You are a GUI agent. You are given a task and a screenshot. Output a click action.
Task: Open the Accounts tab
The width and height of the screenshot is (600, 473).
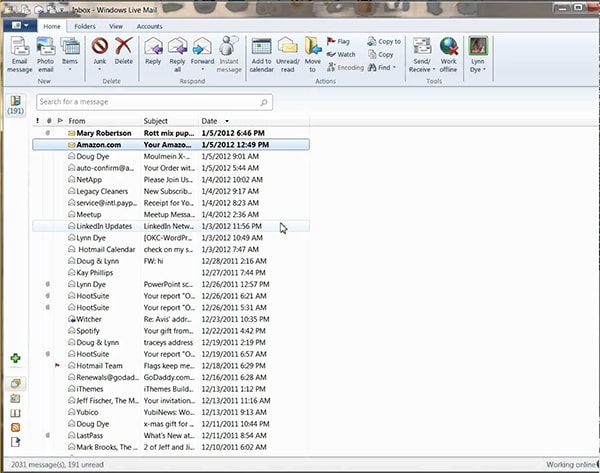pyautogui.click(x=149, y=26)
